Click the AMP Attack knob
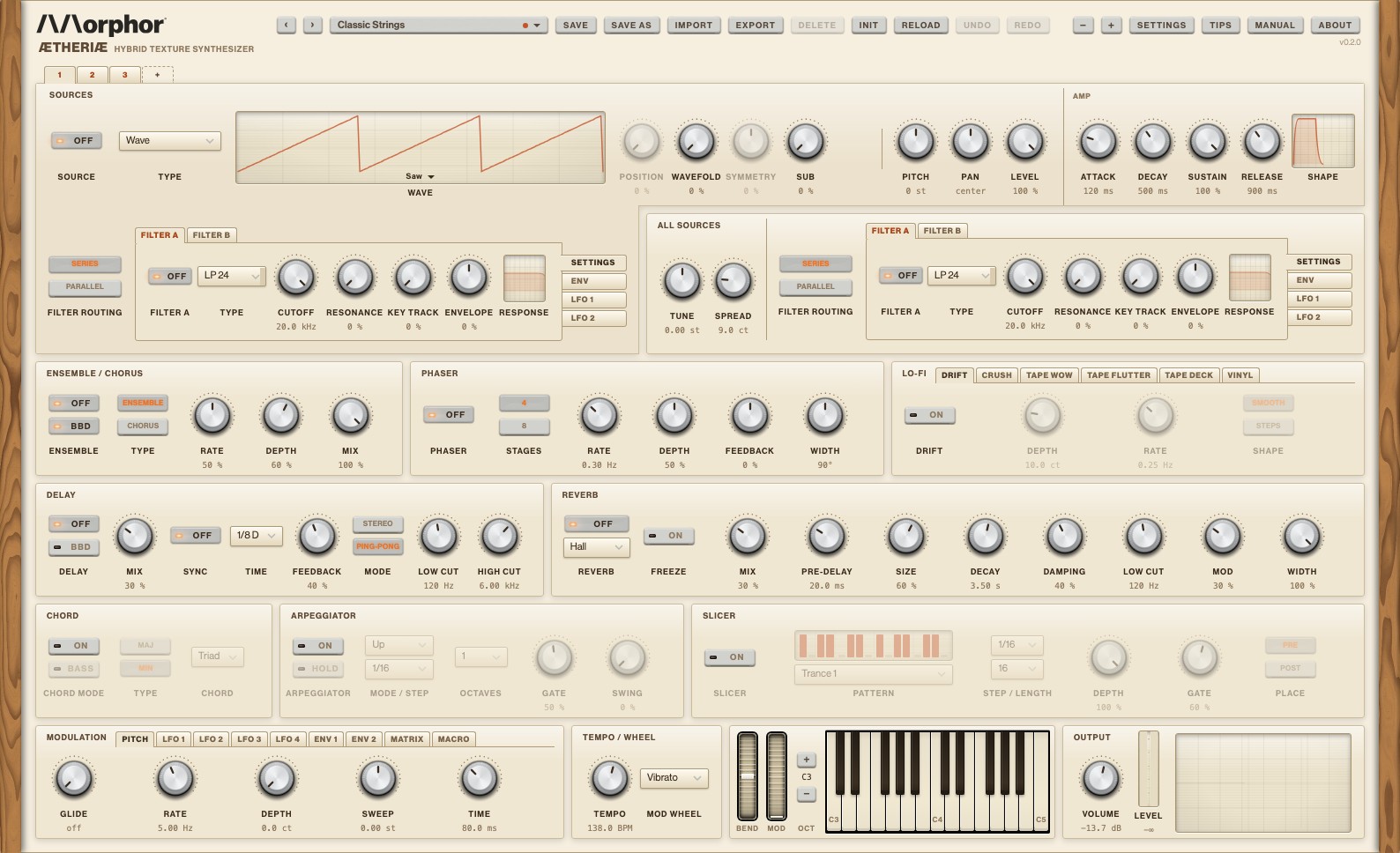Screen dimensions: 1400x853 pyautogui.click(x=1098, y=141)
